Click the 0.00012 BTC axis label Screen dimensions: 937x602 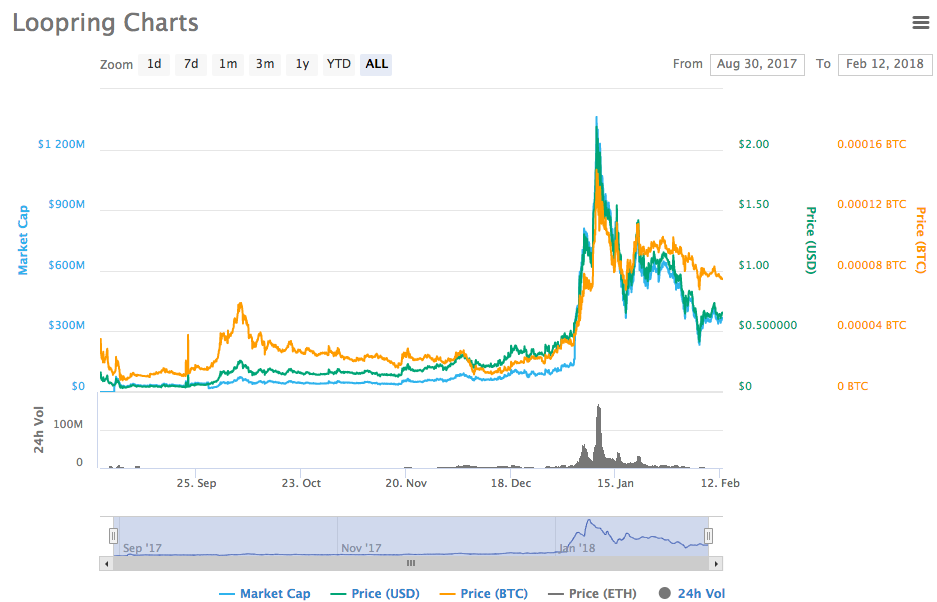tap(872, 204)
